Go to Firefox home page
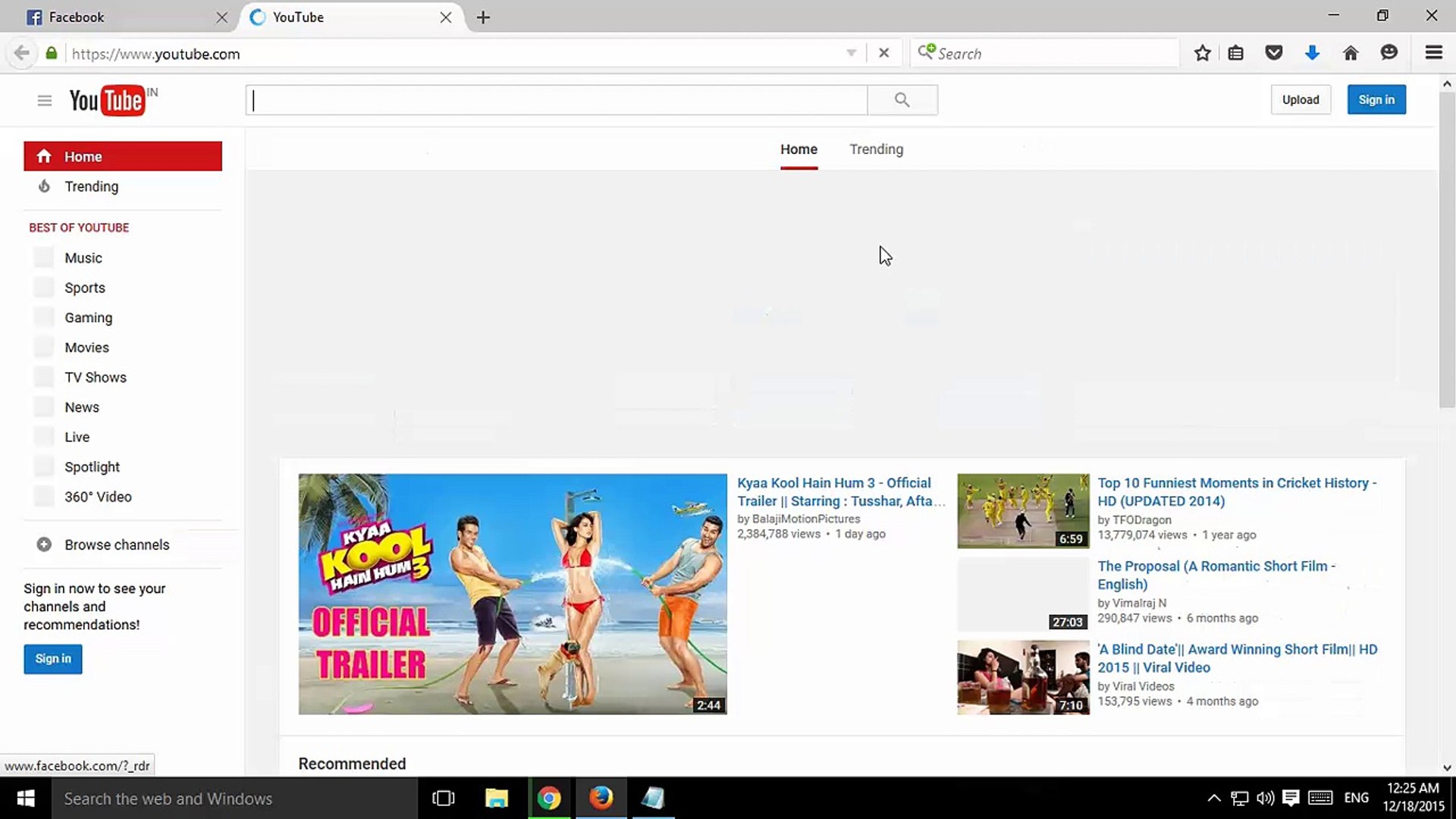The image size is (1456, 819). [x=1351, y=53]
